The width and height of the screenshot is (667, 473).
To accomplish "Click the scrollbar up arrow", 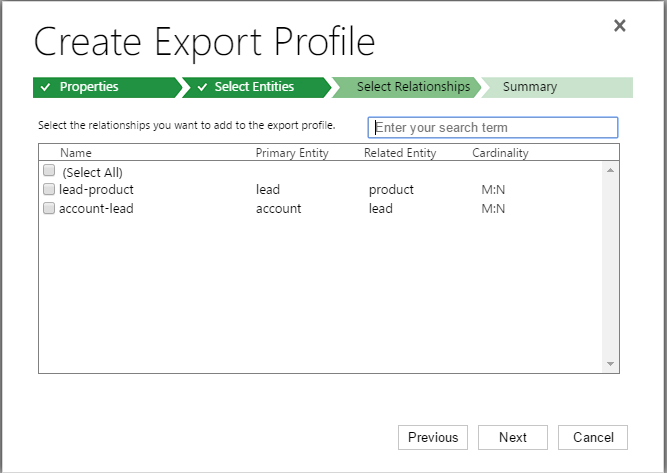I will pos(610,171).
